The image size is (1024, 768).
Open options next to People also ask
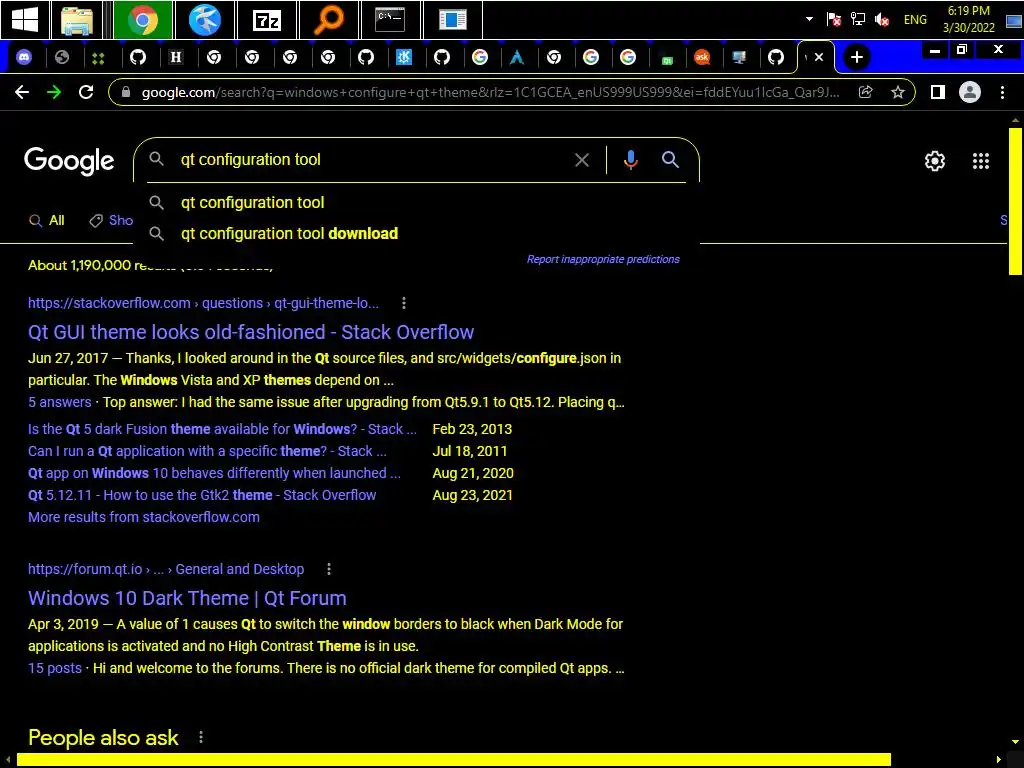click(x=200, y=737)
